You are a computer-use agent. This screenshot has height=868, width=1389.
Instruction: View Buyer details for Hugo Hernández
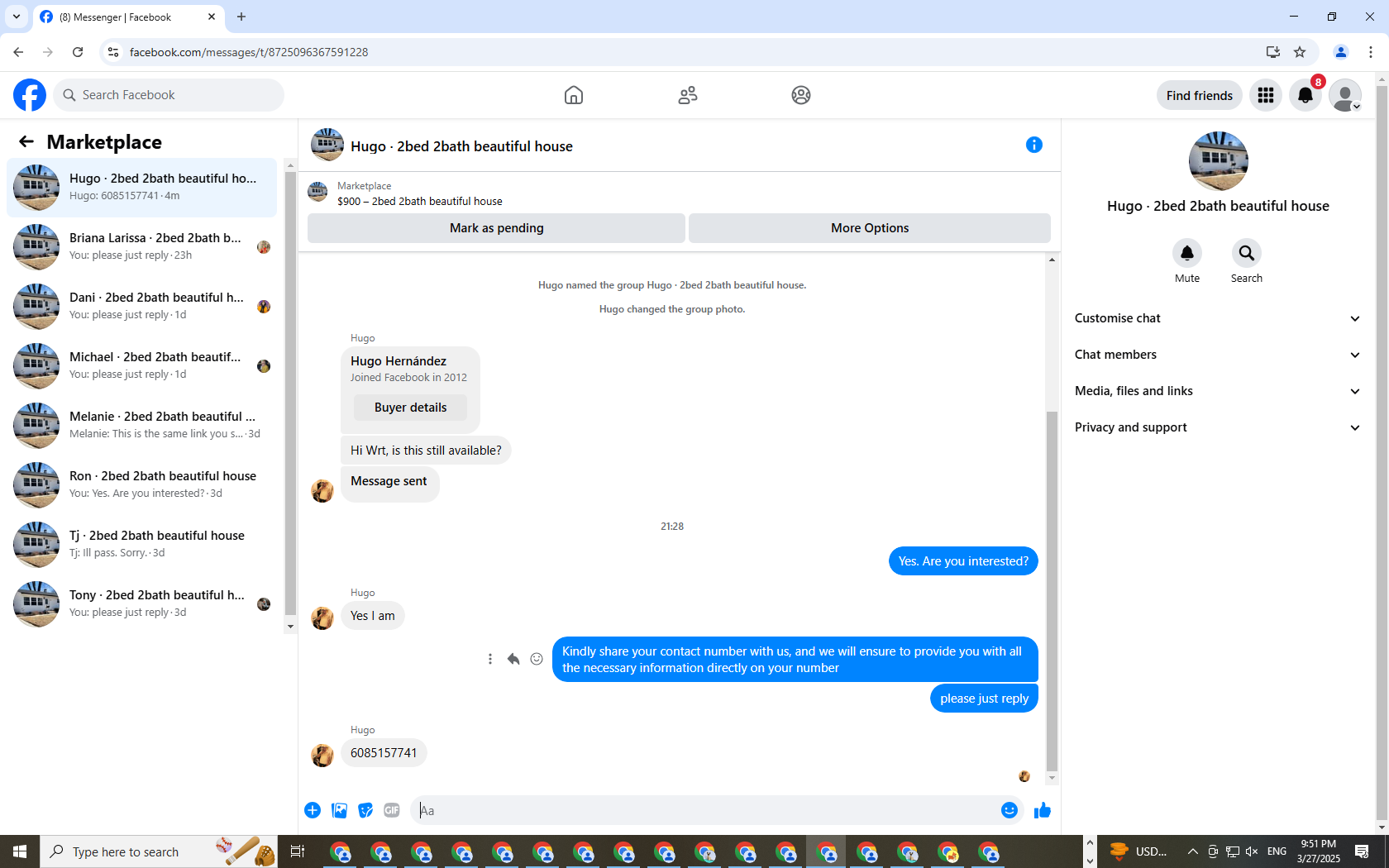pos(410,408)
